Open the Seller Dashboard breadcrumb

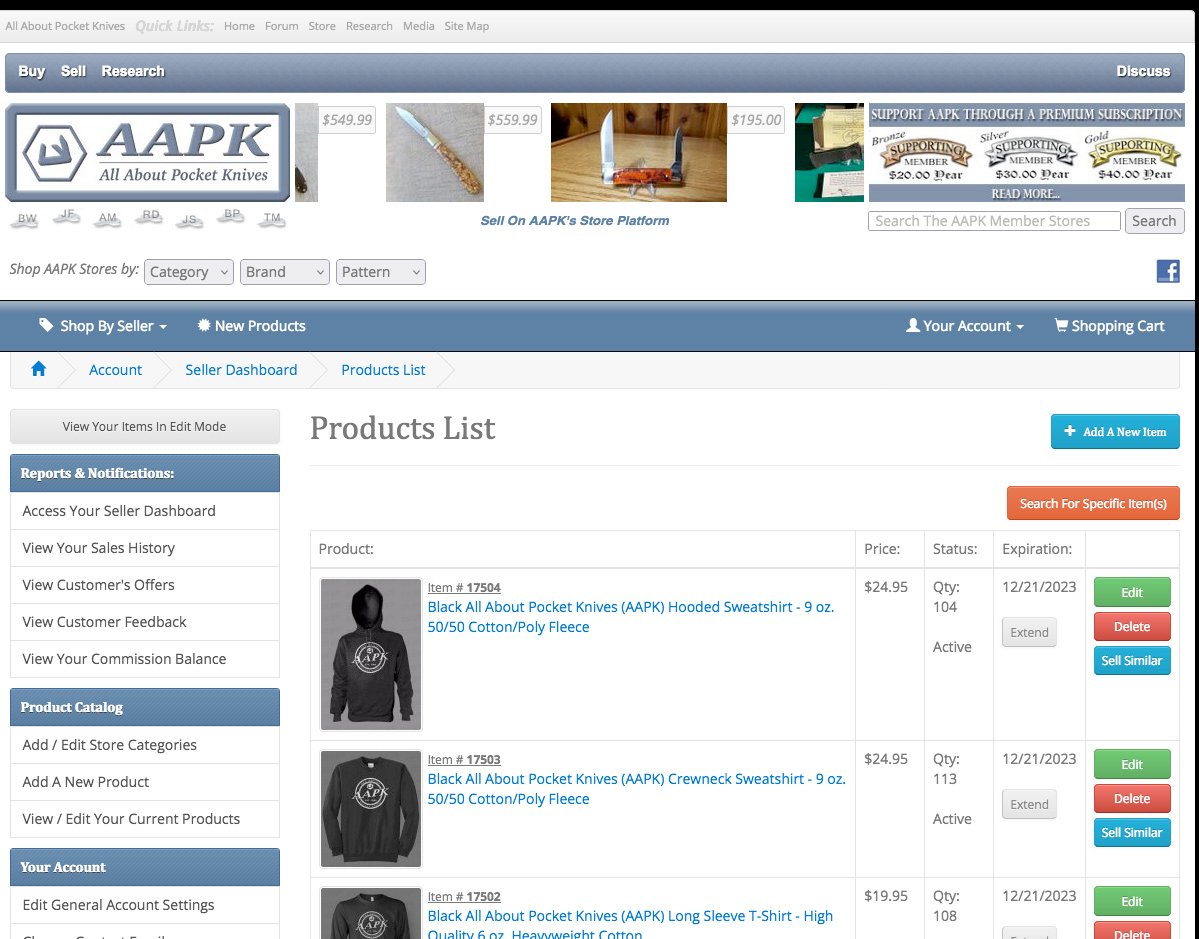coord(241,369)
